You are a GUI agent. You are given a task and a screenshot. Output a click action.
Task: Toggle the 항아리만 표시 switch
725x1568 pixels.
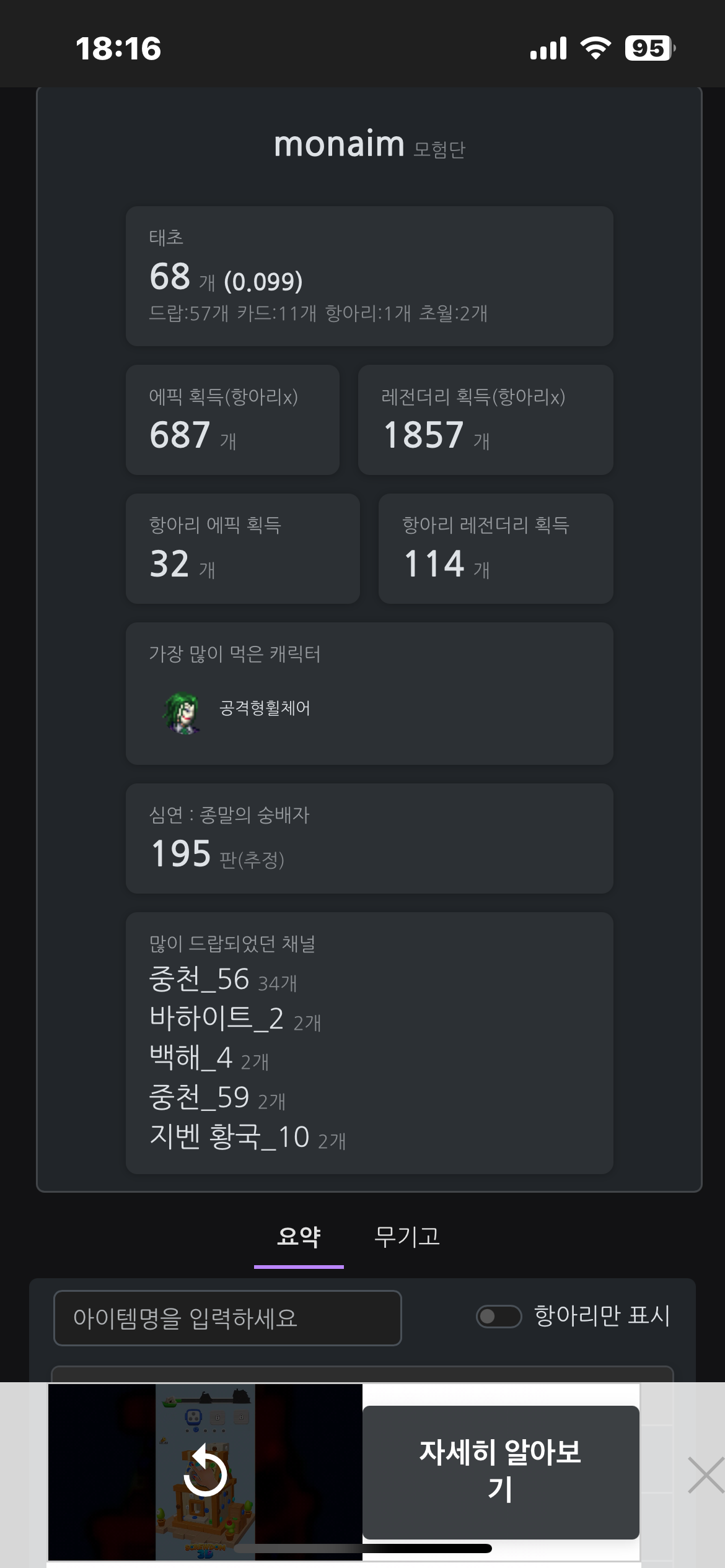coord(499,1316)
